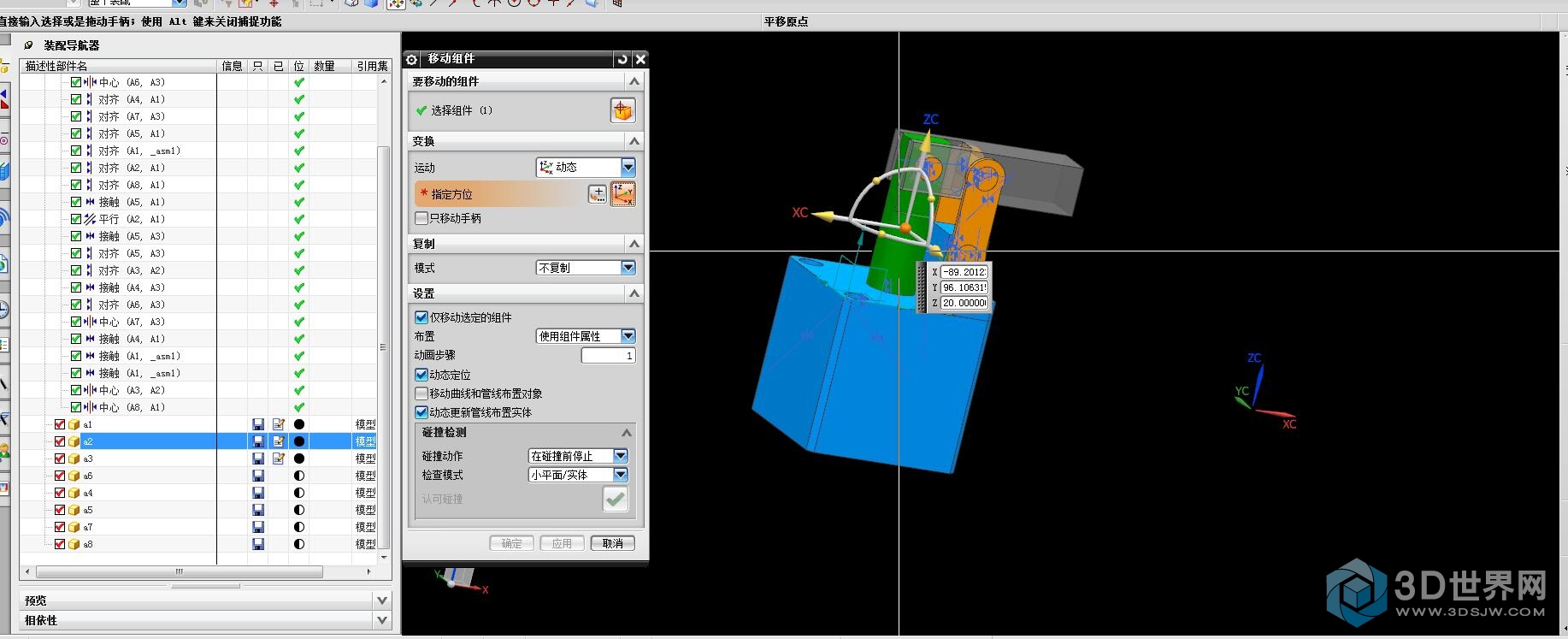
Task: Click the 取消 cancel button
Action: click(x=612, y=543)
